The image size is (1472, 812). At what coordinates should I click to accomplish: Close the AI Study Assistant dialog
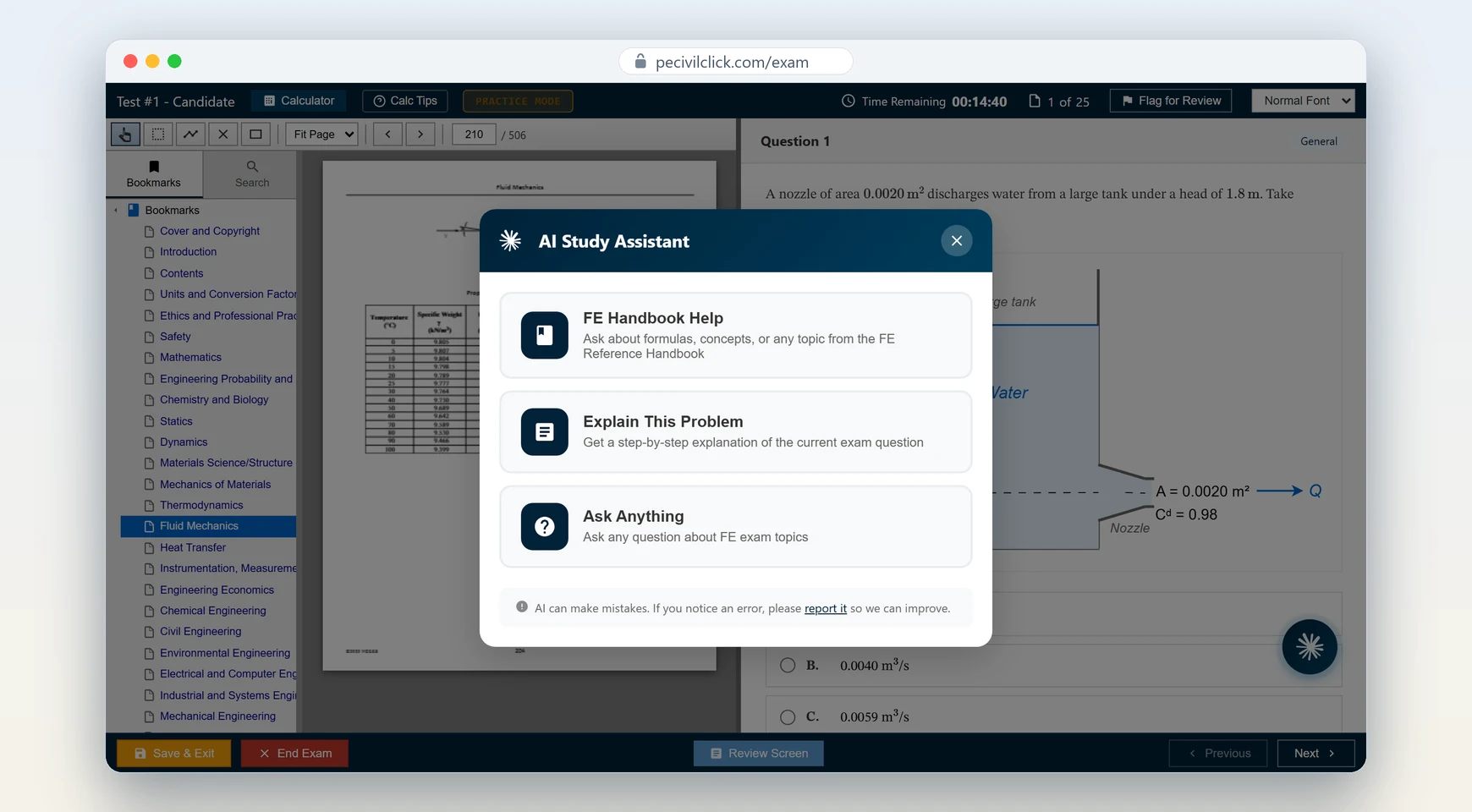(x=957, y=241)
